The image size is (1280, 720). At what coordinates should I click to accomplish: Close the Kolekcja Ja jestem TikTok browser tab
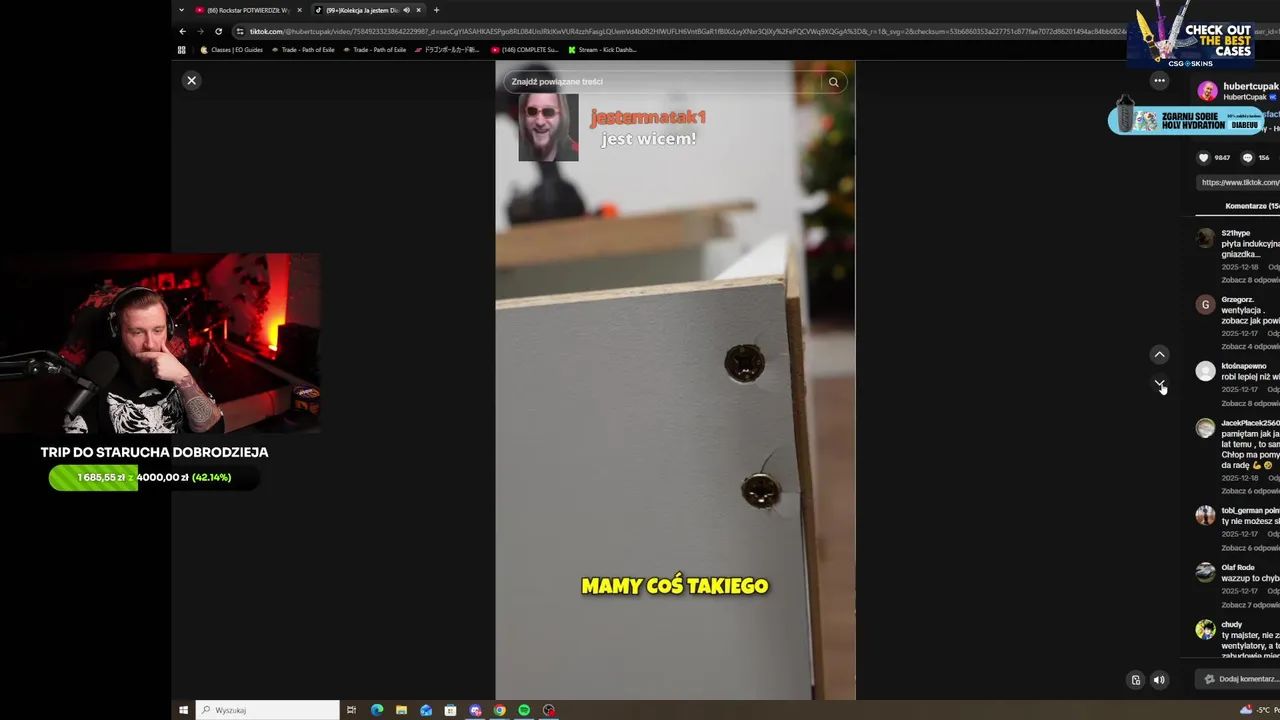click(419, 10)
